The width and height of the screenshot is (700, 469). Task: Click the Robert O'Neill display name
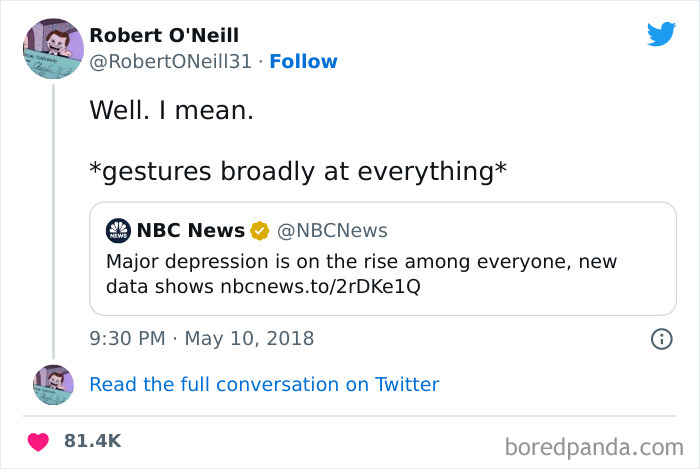pyautogui.click(x=164, y=35)
